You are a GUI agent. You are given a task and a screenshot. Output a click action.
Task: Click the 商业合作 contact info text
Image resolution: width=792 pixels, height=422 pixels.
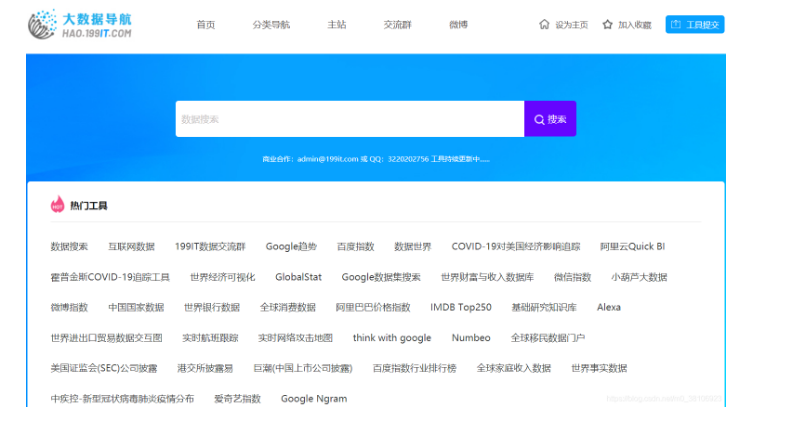(x=376, y=159)
